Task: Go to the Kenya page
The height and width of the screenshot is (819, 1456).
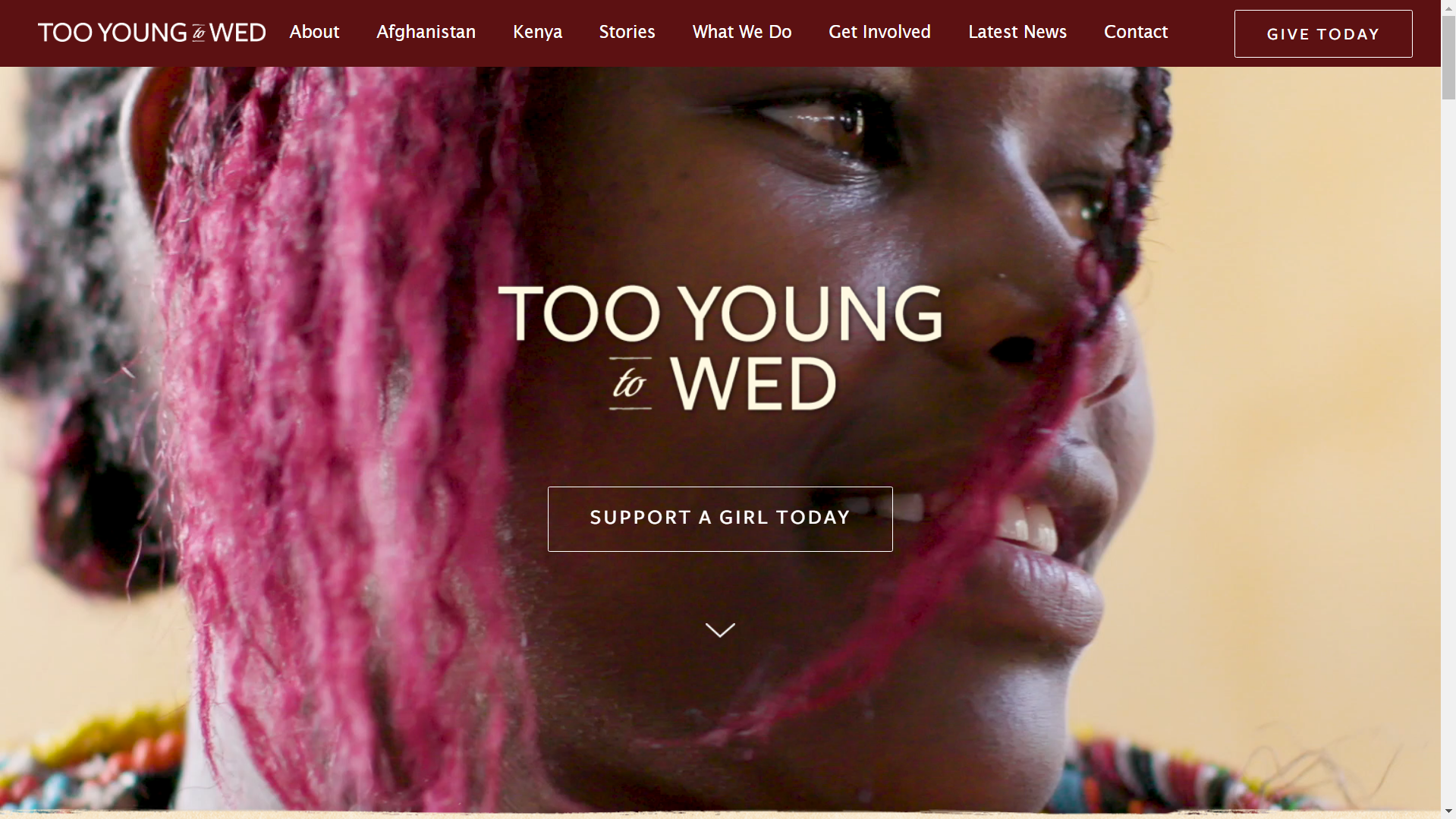Action: (537, 32)
